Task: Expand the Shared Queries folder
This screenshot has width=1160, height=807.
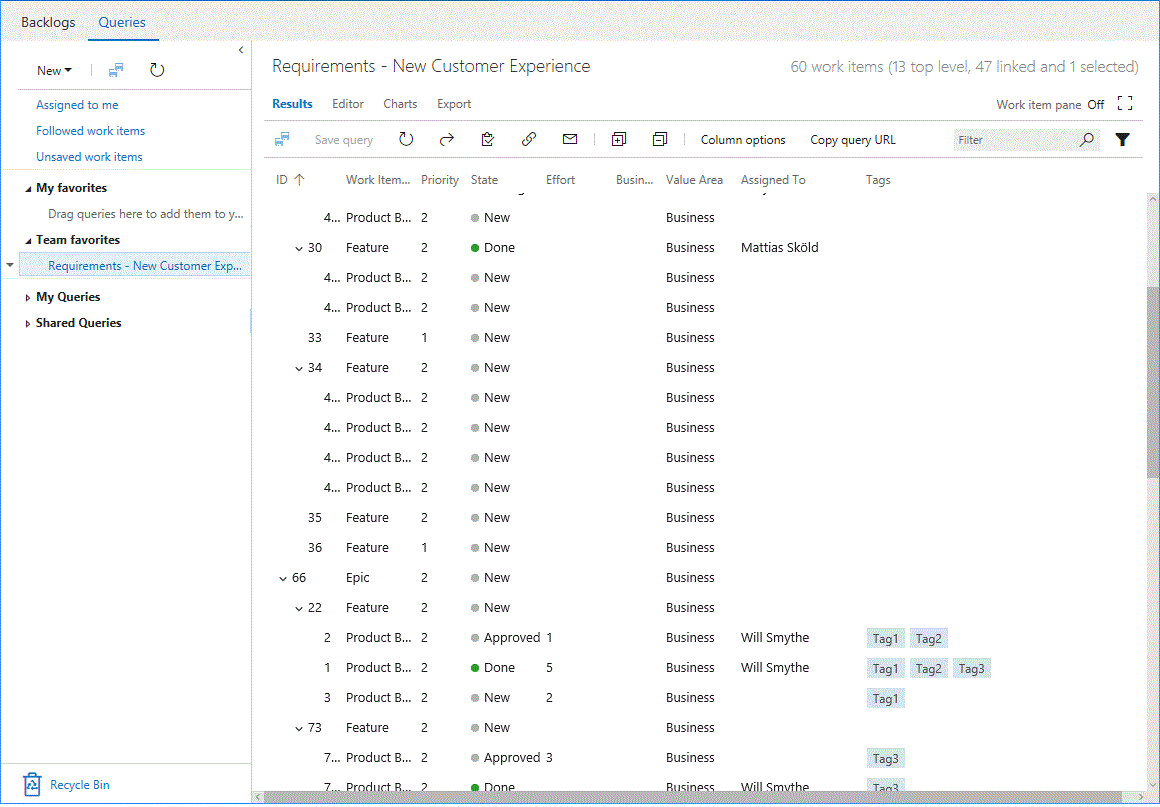Action: click(x=28, y=323)
